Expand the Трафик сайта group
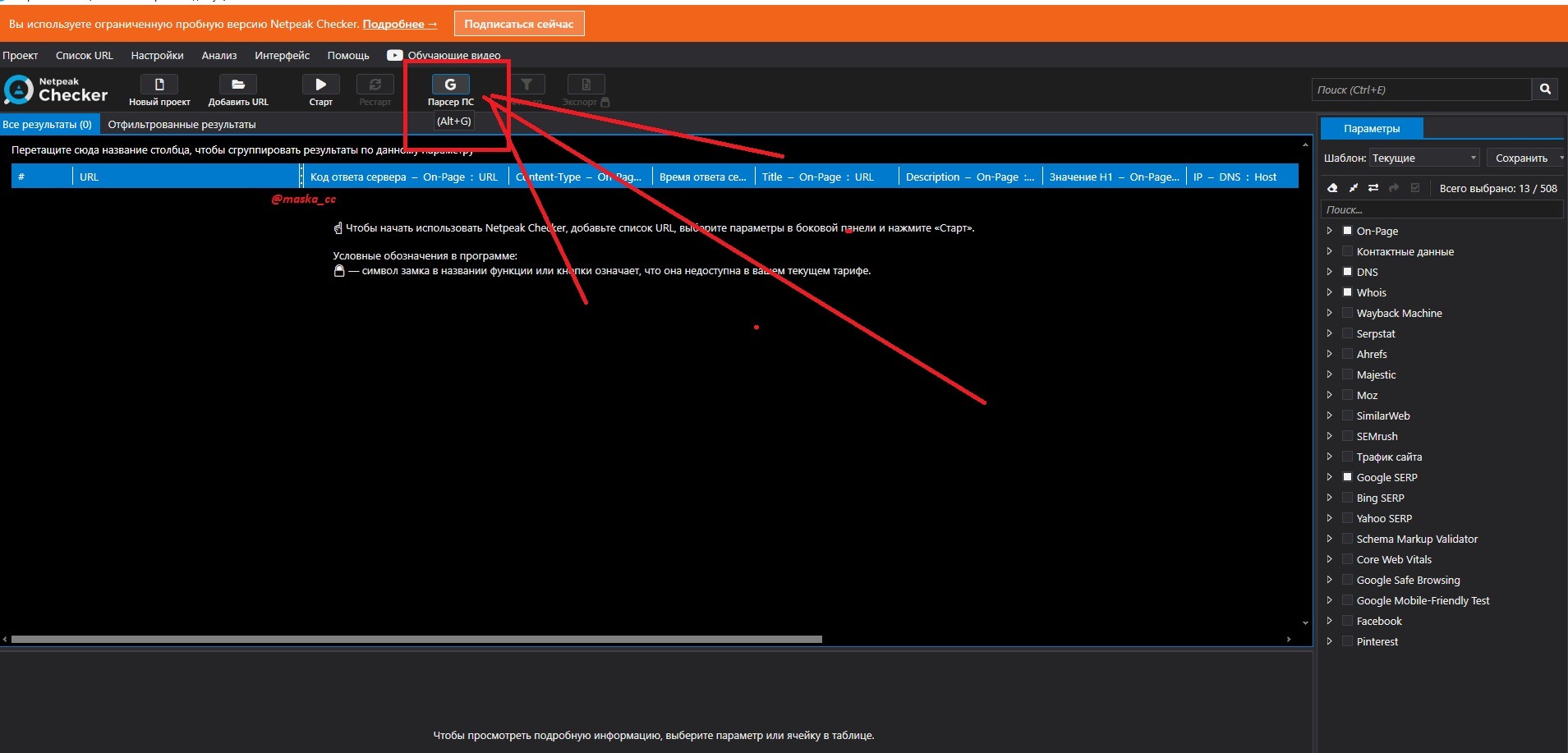The height and width of the screenshot is (753, 1568). 1329,457
